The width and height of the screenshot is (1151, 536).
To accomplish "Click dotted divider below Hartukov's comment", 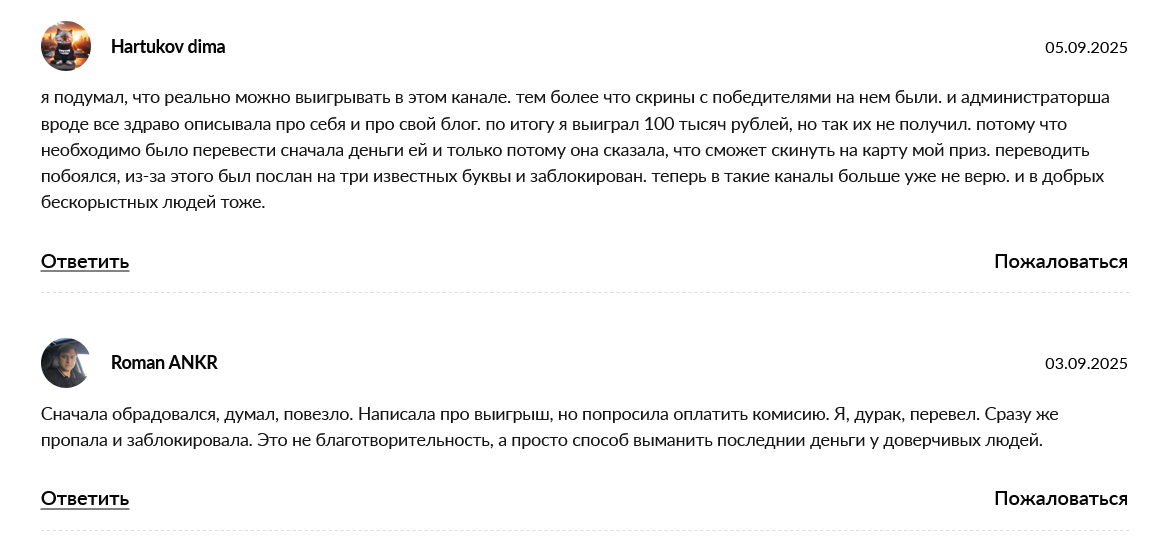I will tap(584, 292).
